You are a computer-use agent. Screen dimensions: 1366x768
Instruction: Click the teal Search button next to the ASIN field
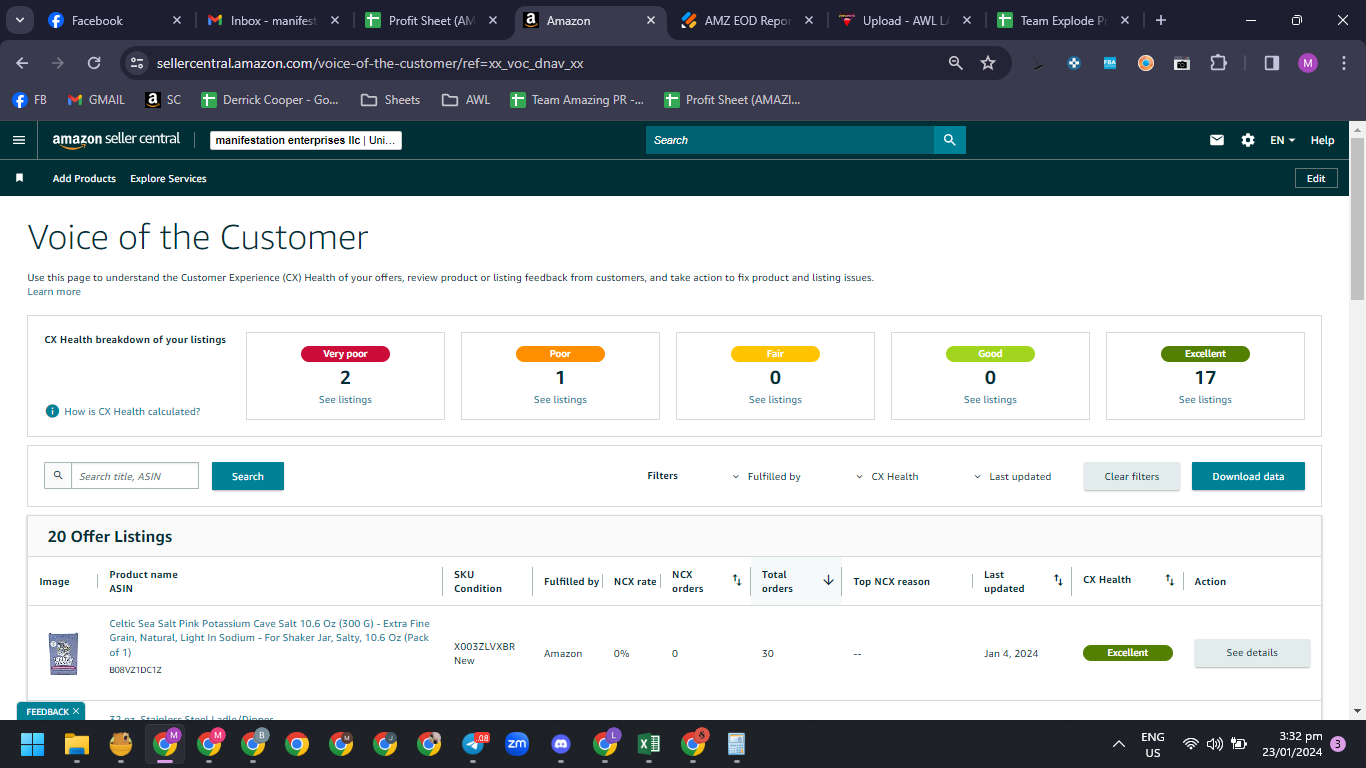tap(248, 476)
